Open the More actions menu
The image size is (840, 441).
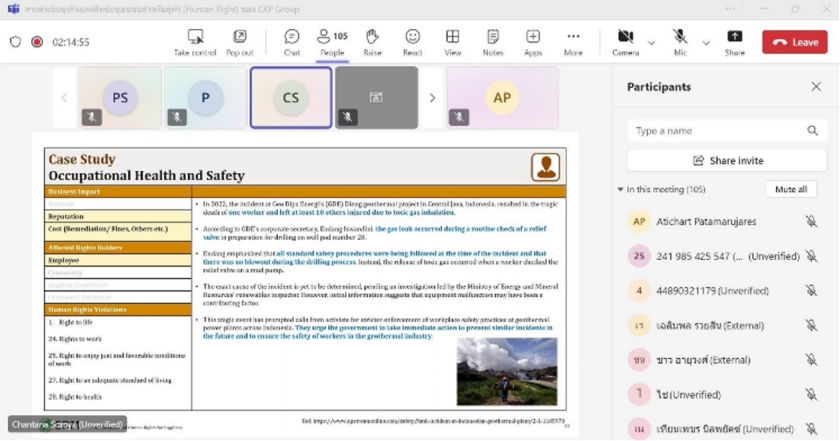tap(573, 42)
